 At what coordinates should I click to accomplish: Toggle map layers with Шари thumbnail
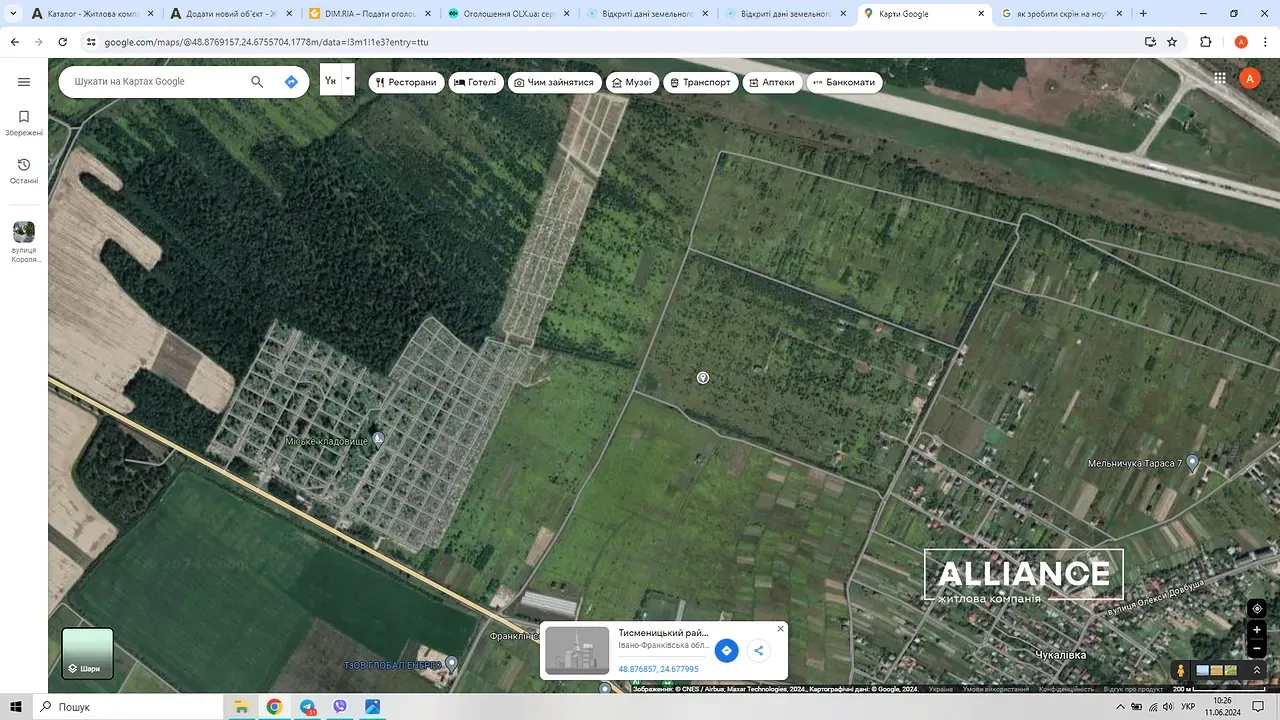[x=88, y=653]
